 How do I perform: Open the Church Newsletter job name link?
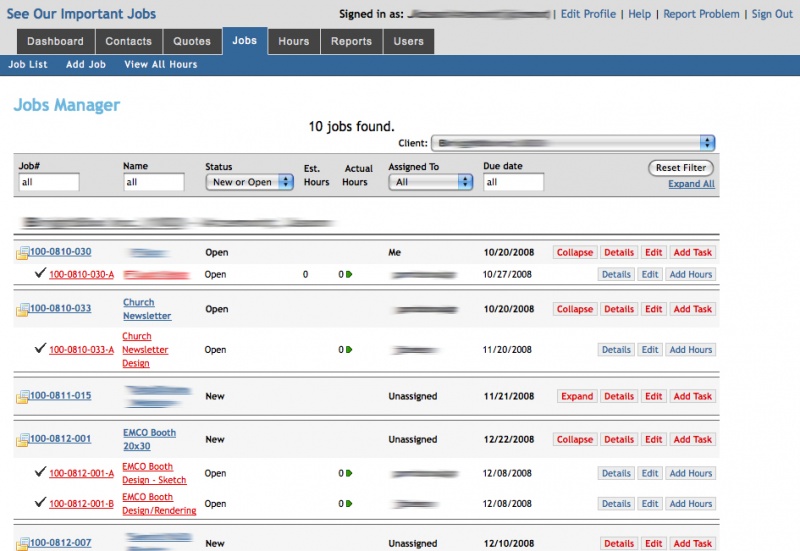[x=147, y=309]
